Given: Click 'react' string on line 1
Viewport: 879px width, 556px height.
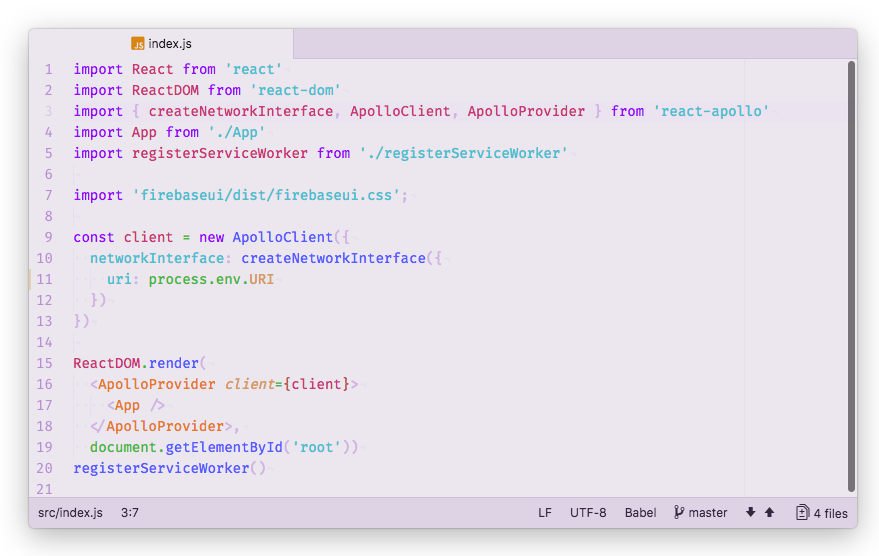Looking at the screenshot, I should 253,70.
